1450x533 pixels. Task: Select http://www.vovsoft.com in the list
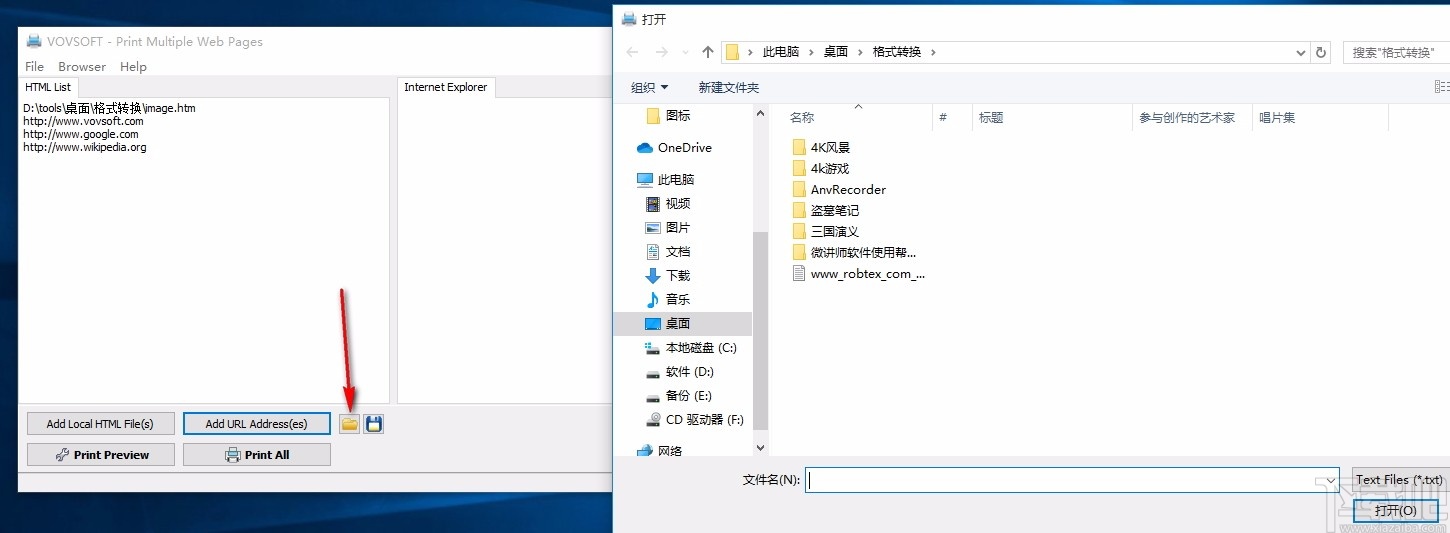83,121
